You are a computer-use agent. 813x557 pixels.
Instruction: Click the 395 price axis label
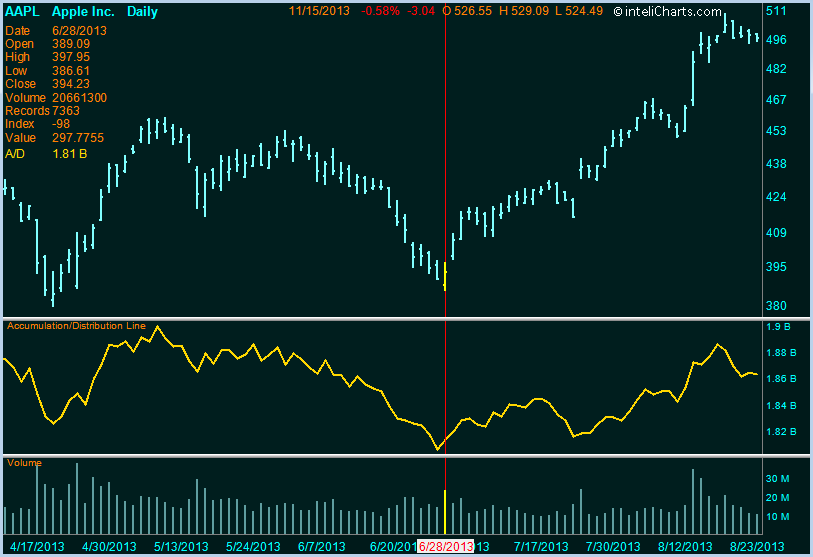point(776,267)
